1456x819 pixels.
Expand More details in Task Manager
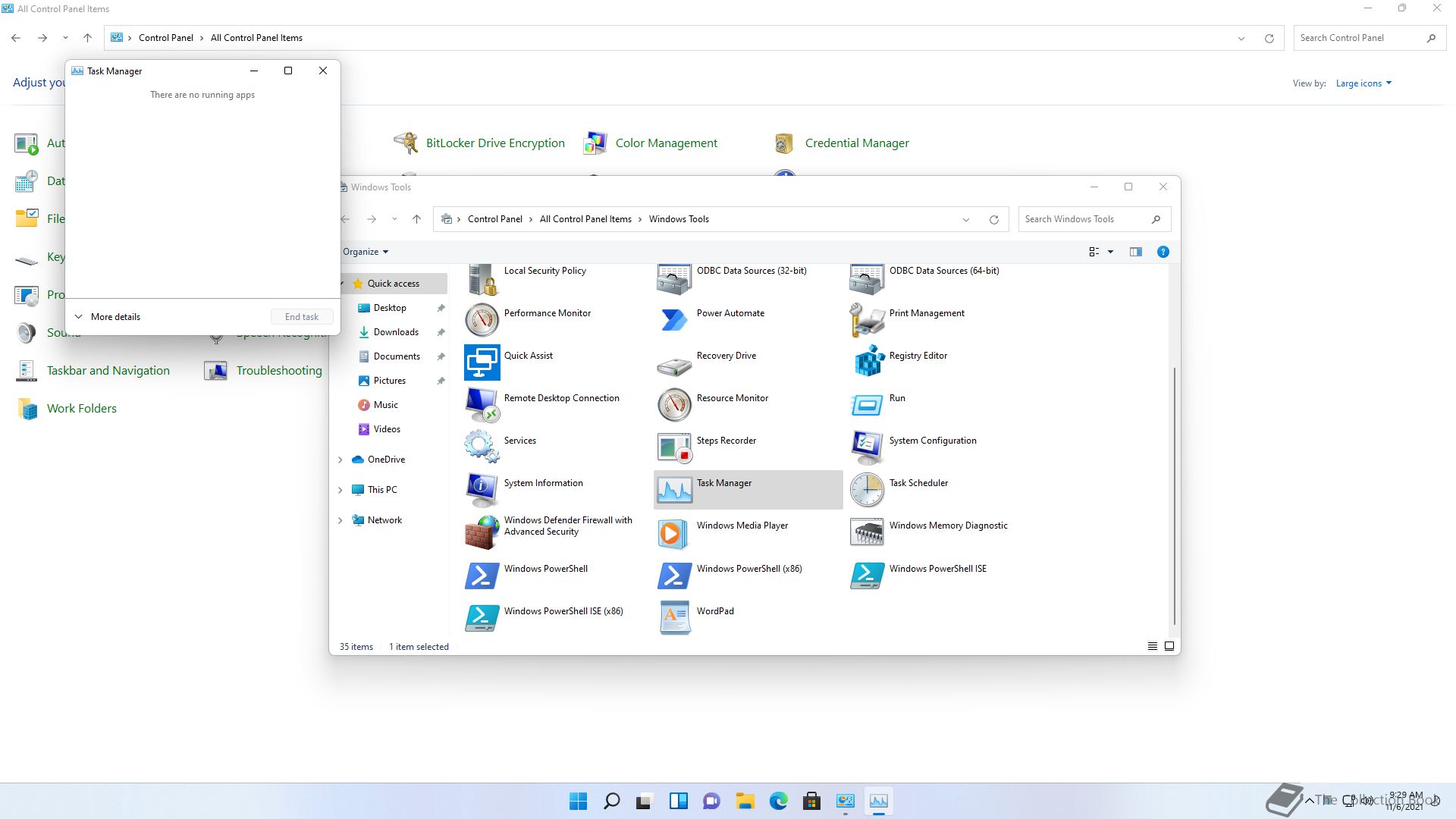[108, 317]
